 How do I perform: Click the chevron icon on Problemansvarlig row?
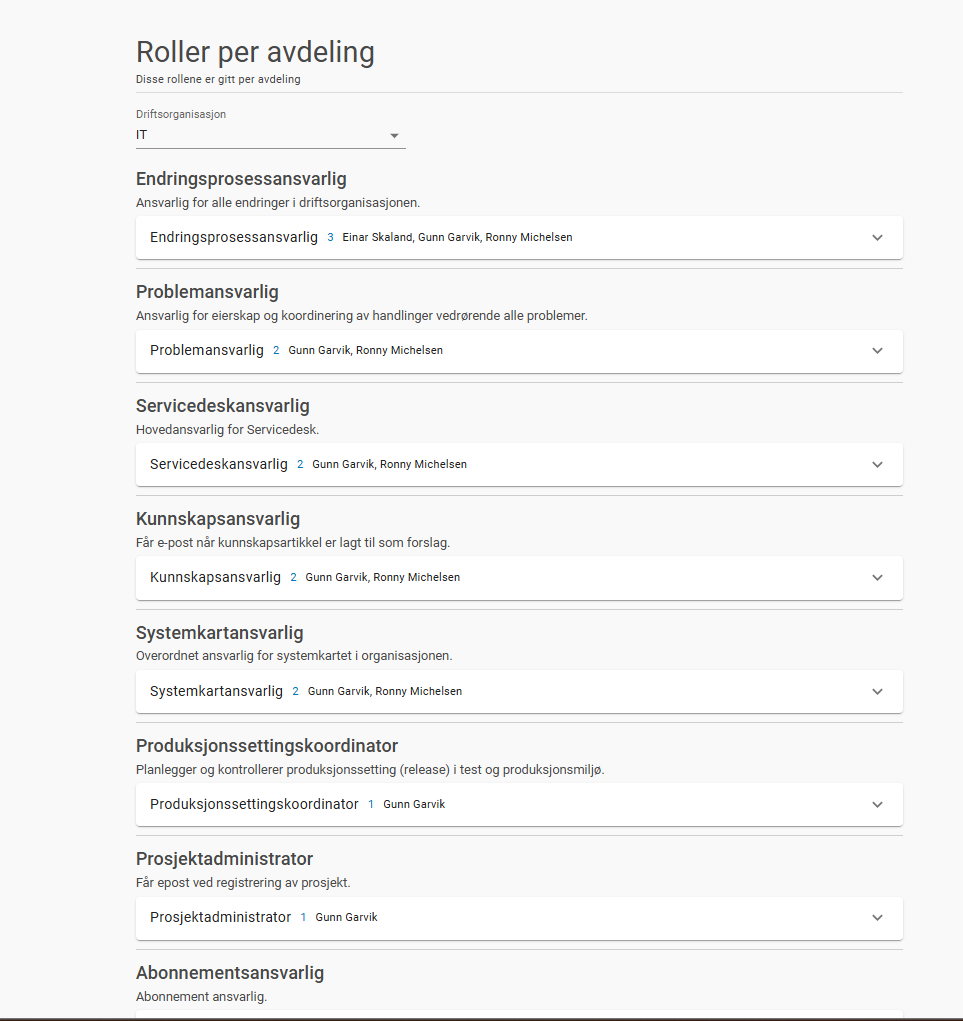coord(877,351)
